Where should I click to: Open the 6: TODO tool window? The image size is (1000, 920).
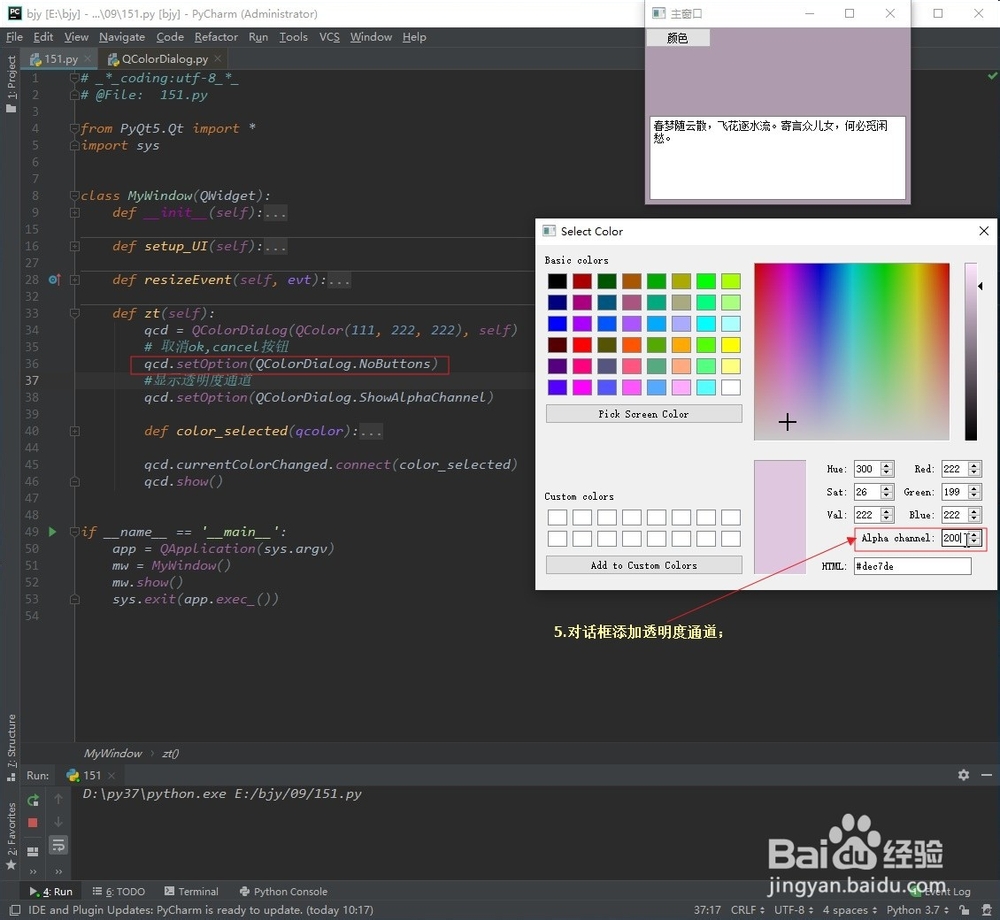[119, 891]
